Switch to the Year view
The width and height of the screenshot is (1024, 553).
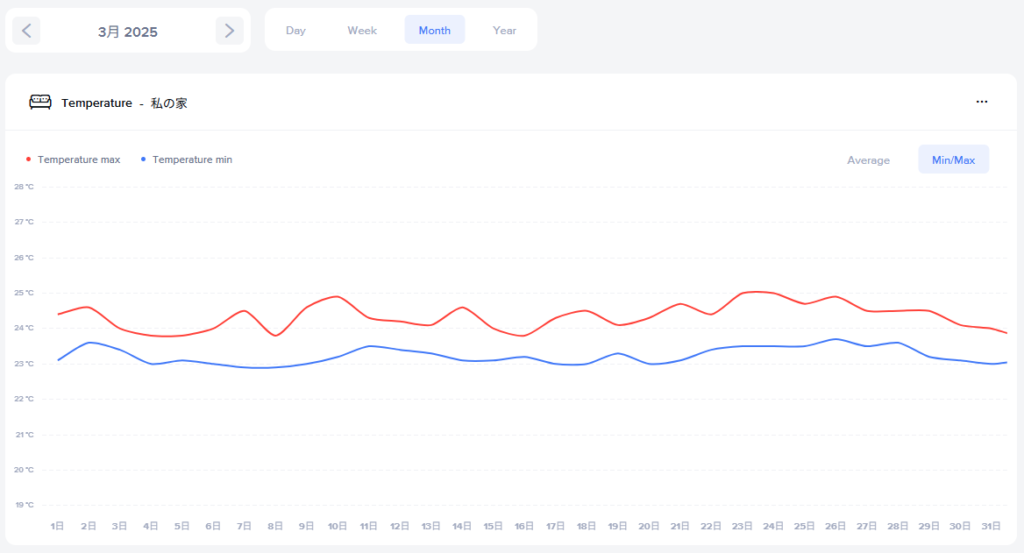coord(504,30)
